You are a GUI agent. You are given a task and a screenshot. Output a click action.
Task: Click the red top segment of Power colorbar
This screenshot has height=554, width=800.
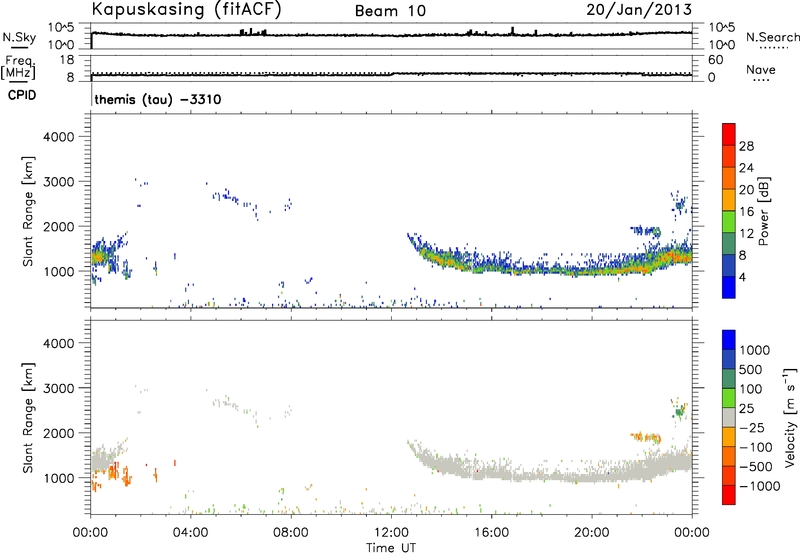729,134
